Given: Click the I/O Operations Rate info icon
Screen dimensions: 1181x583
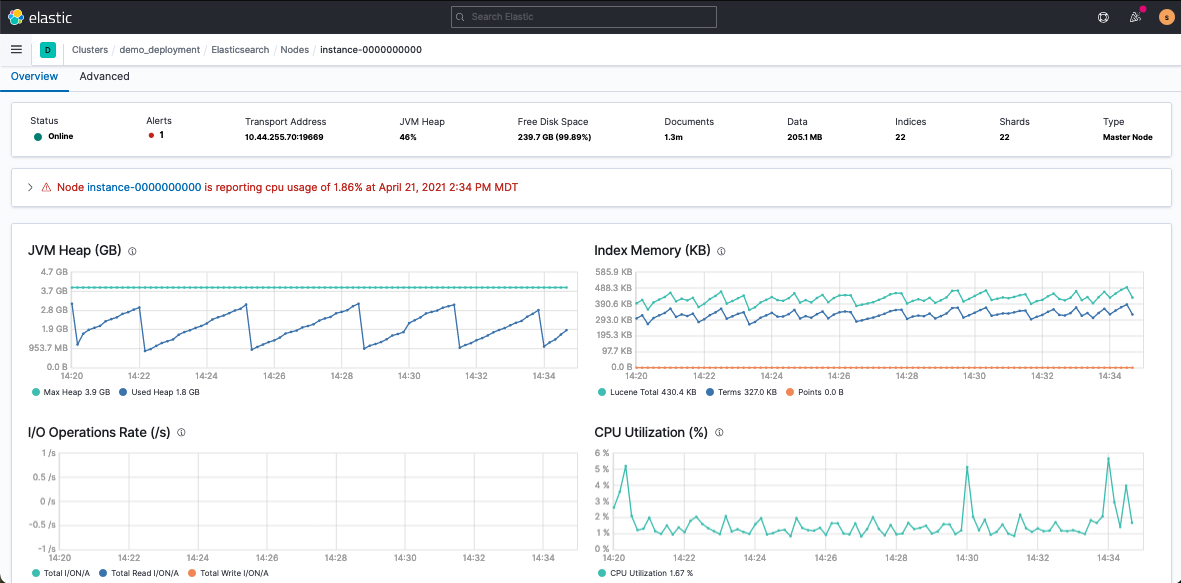Looking at the screenshot, I should point(181,433).
